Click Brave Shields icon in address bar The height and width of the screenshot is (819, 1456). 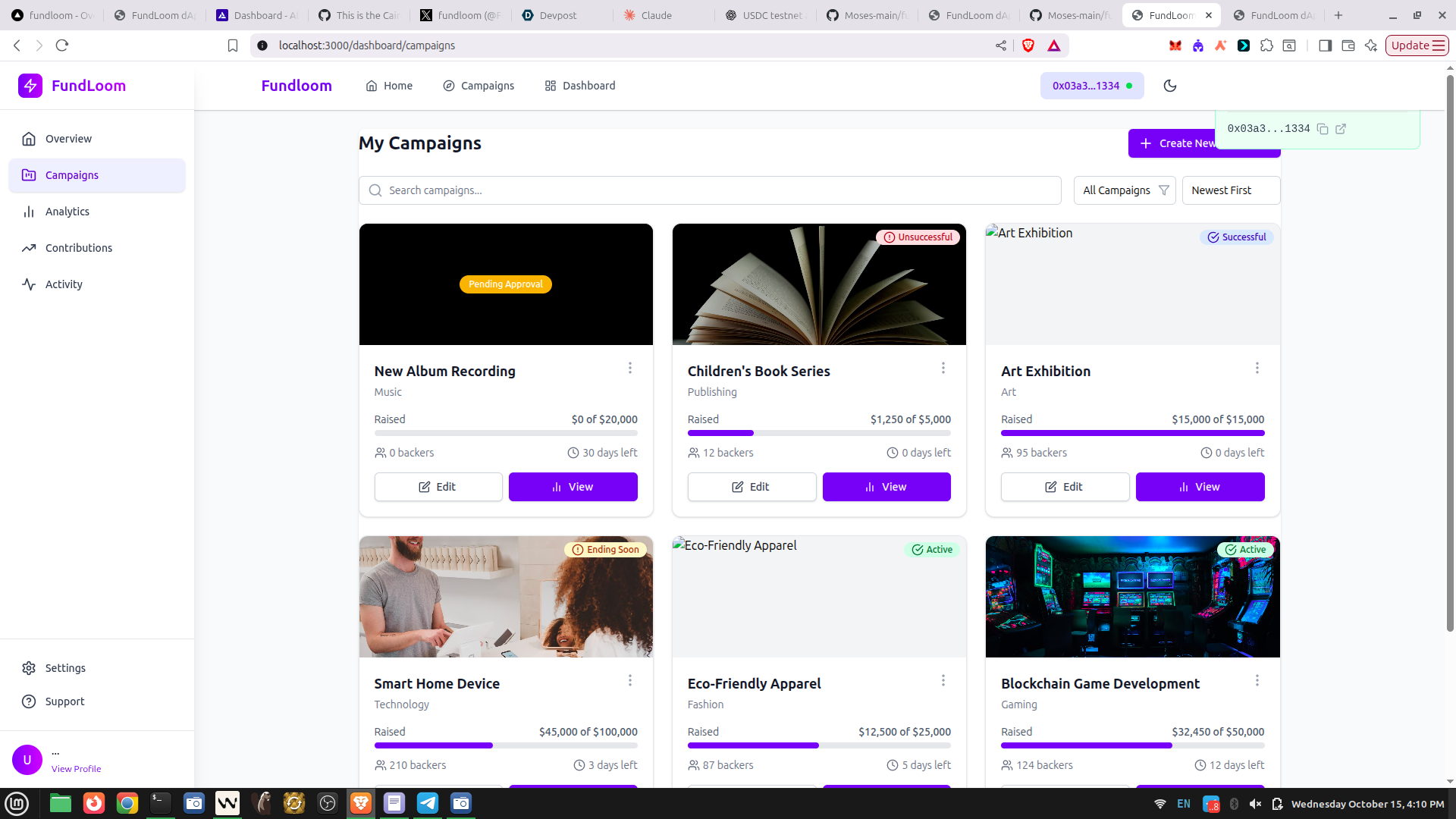pos(1028,45)
